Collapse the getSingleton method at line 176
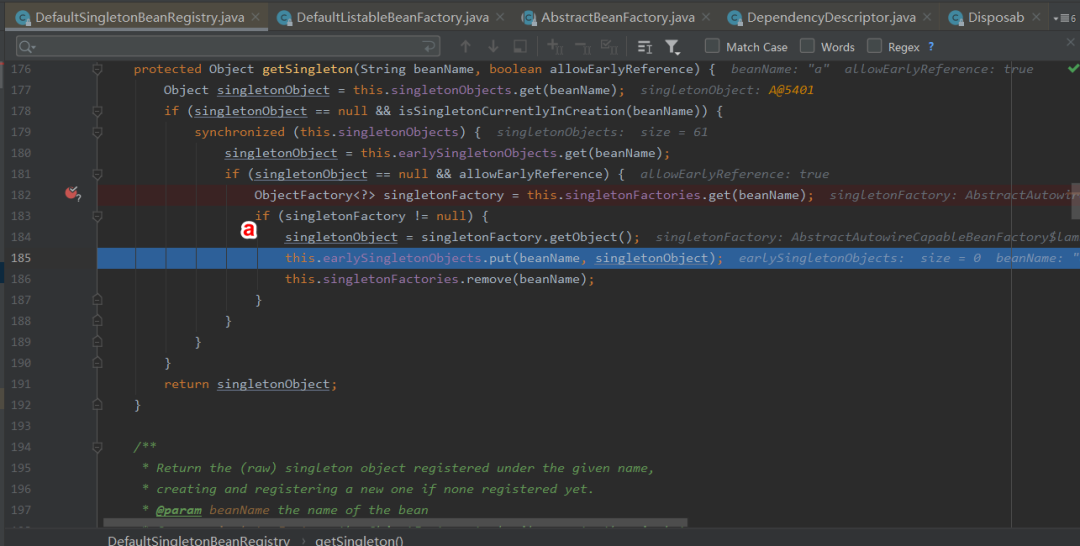This screenshot has height=546, width=1080. pos(98,69)
